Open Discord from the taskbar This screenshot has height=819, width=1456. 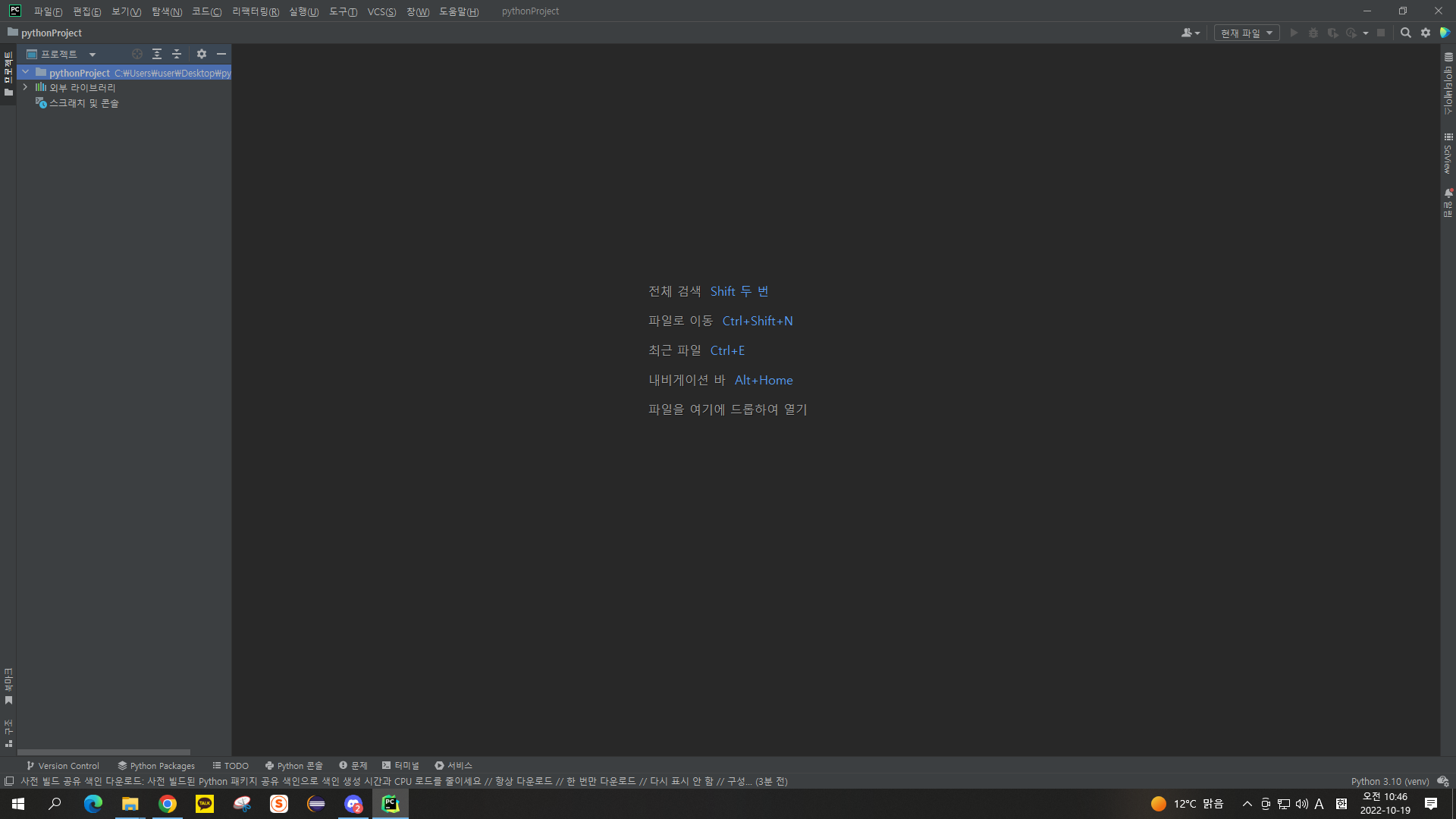click(353, 804)
